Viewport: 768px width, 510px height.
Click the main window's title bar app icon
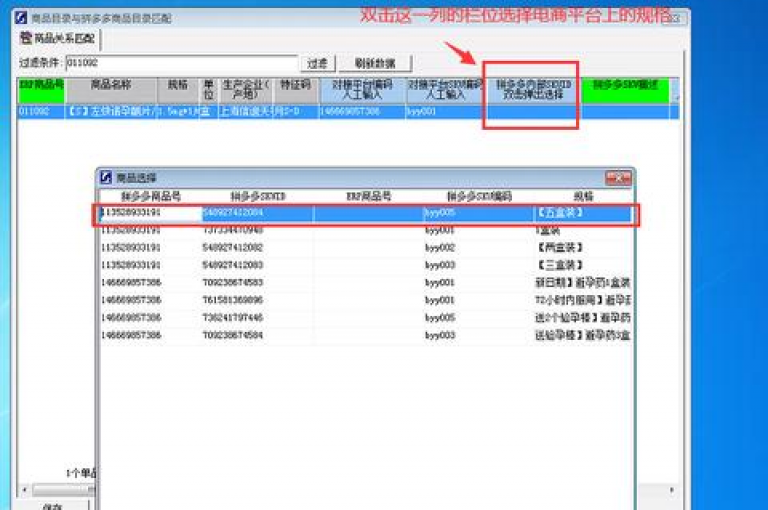pos(21,18)
